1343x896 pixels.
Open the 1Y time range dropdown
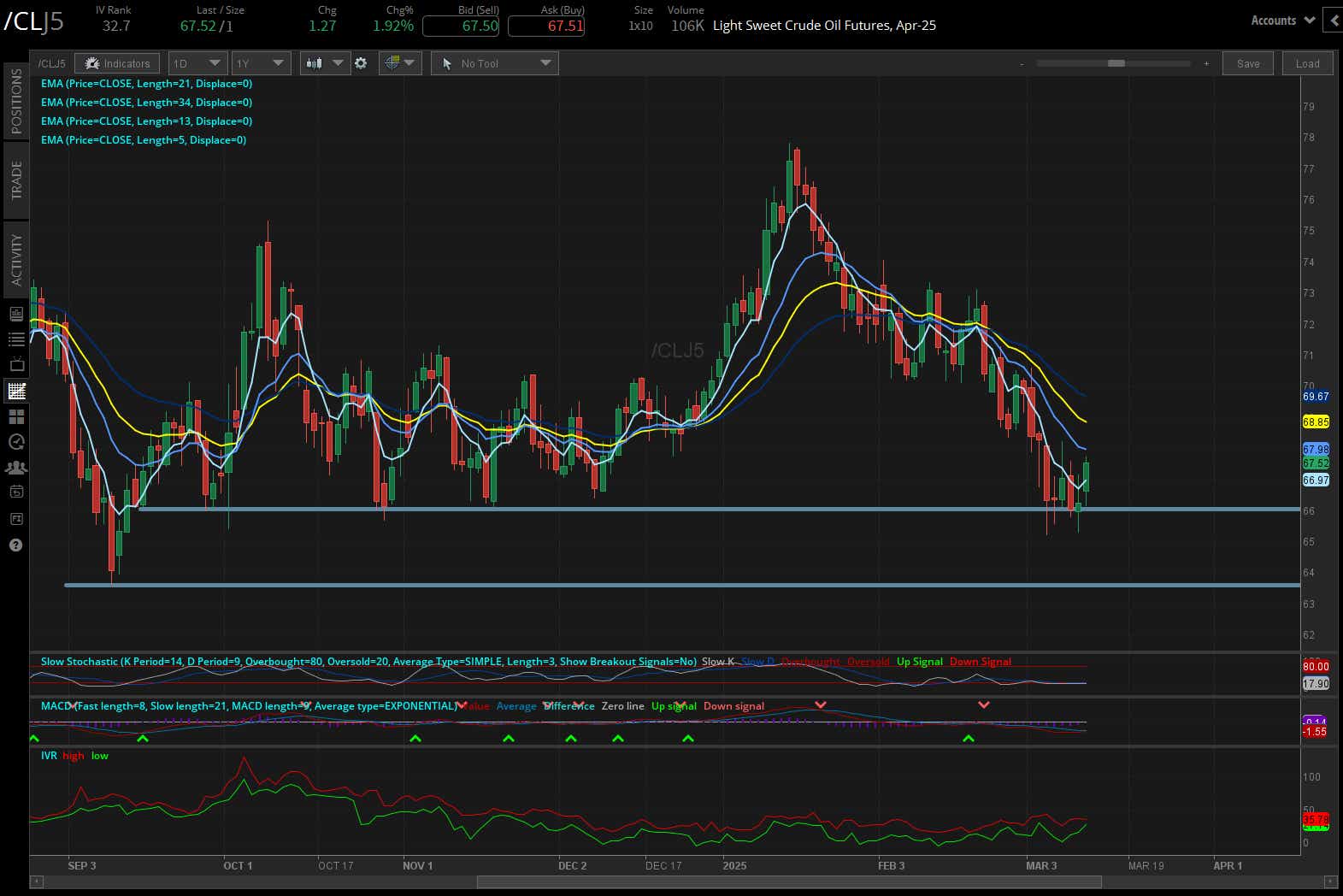(x=260, y=63)
